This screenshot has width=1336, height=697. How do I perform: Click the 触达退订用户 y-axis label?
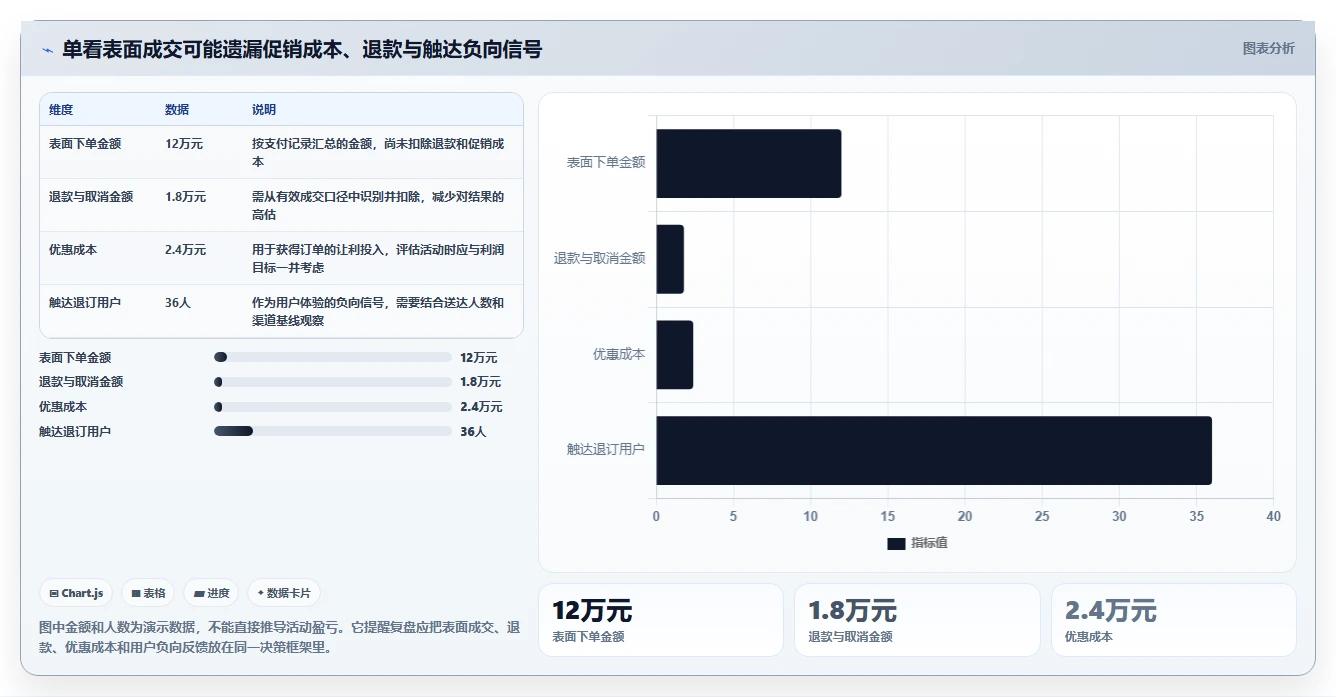pos(606,450)
